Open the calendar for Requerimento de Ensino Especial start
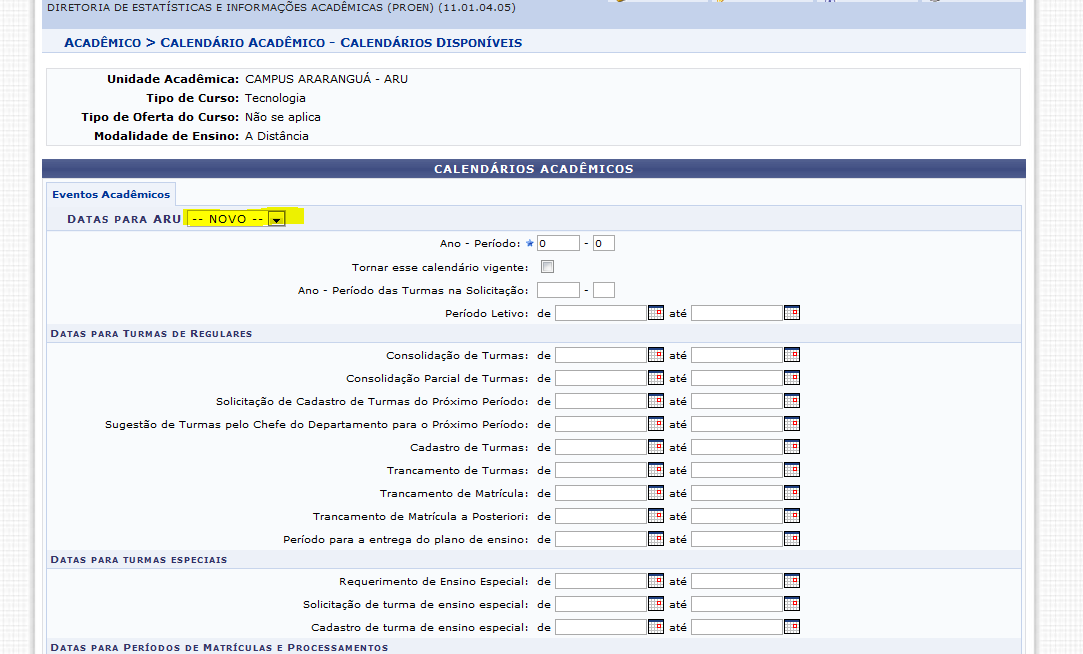Viewport: 1083px width, 654px height. click(x=656, y=580)
